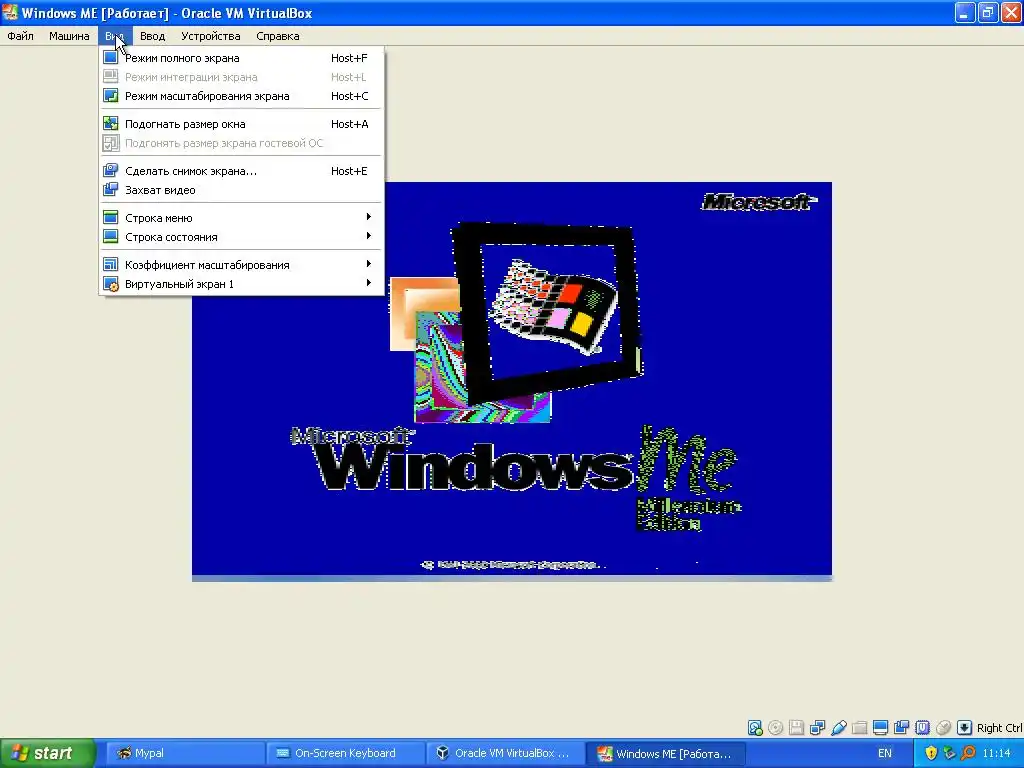The image size is (1024, 768).
Task: Click the EN language indicator
Action: point(885,753)
